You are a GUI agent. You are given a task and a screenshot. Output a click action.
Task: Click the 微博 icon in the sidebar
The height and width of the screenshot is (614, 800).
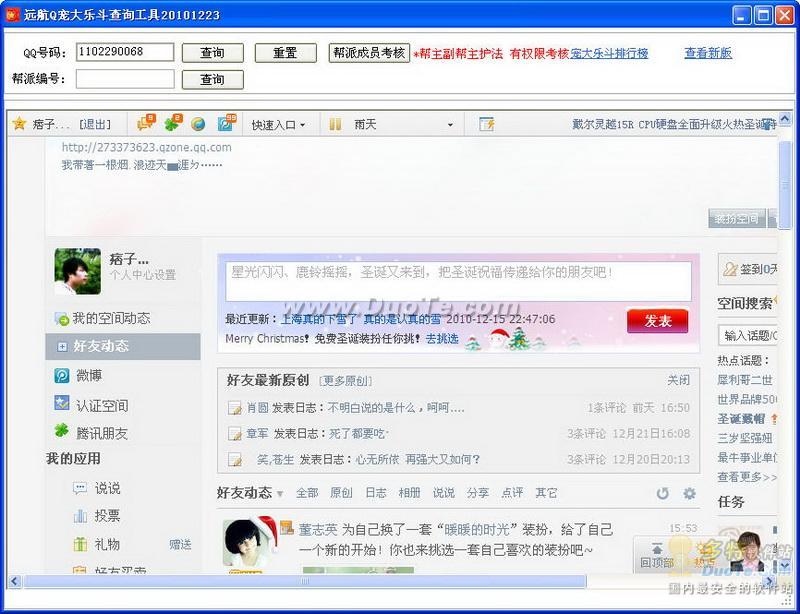click(62, 376)
